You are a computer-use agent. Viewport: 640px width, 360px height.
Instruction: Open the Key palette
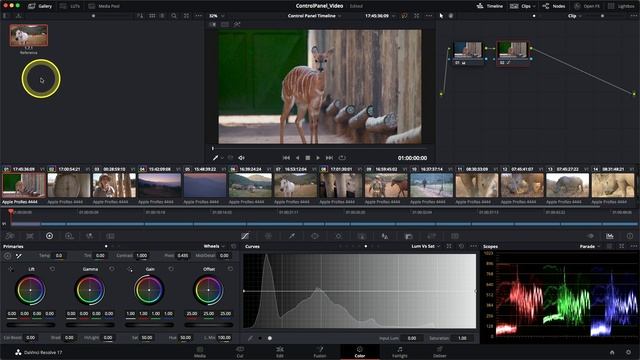[x=408, y=236]
